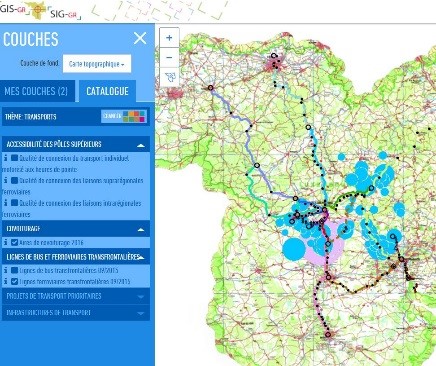Close the Couches panel with the X

(140, 38)
